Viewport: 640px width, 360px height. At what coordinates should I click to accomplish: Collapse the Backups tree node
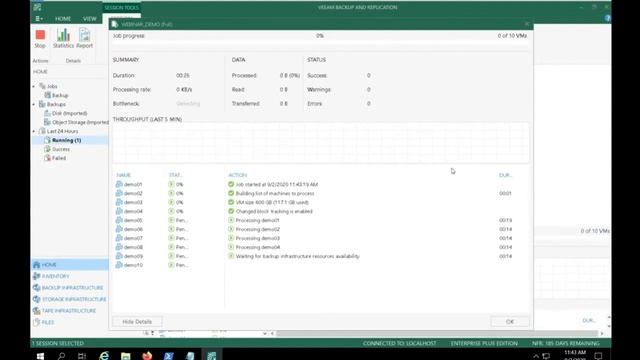click(x=34, y=104)
